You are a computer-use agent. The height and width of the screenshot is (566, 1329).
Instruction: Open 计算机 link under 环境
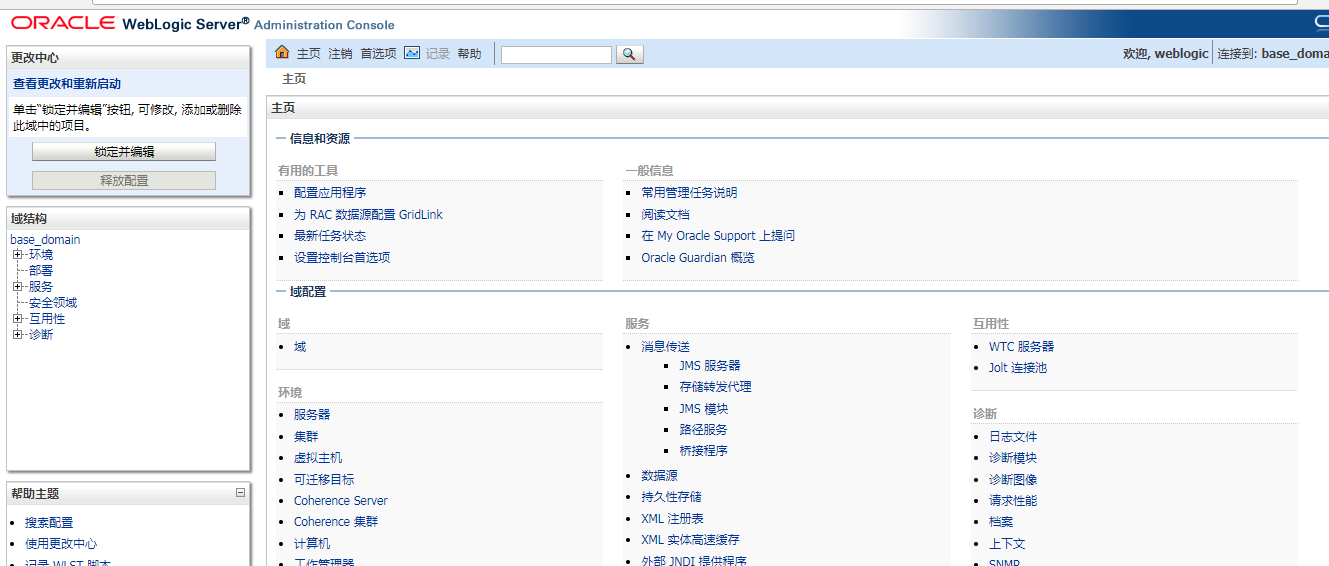pos(312,544)
